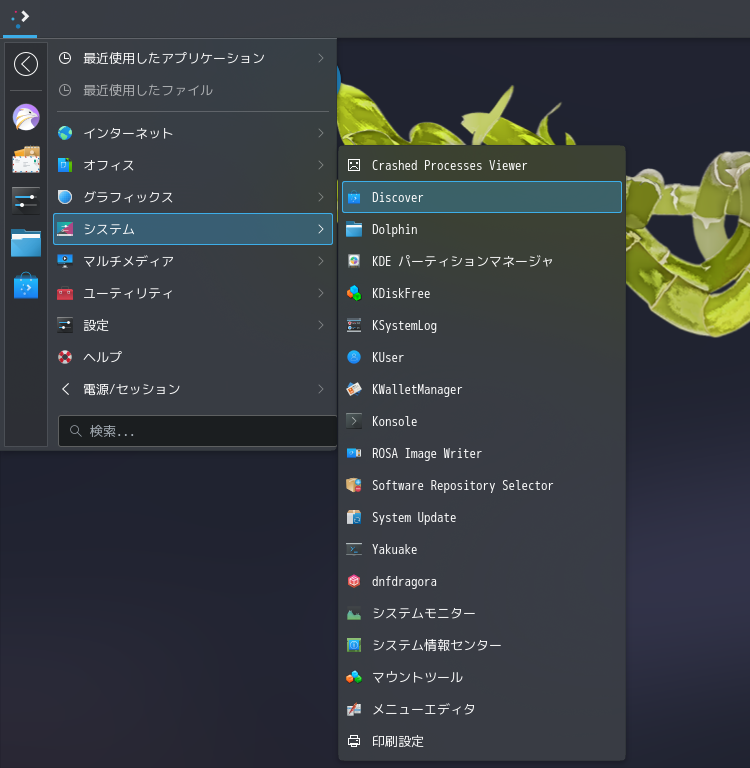Click the Yakuake icon
The image size is (750, 768).
354,549
